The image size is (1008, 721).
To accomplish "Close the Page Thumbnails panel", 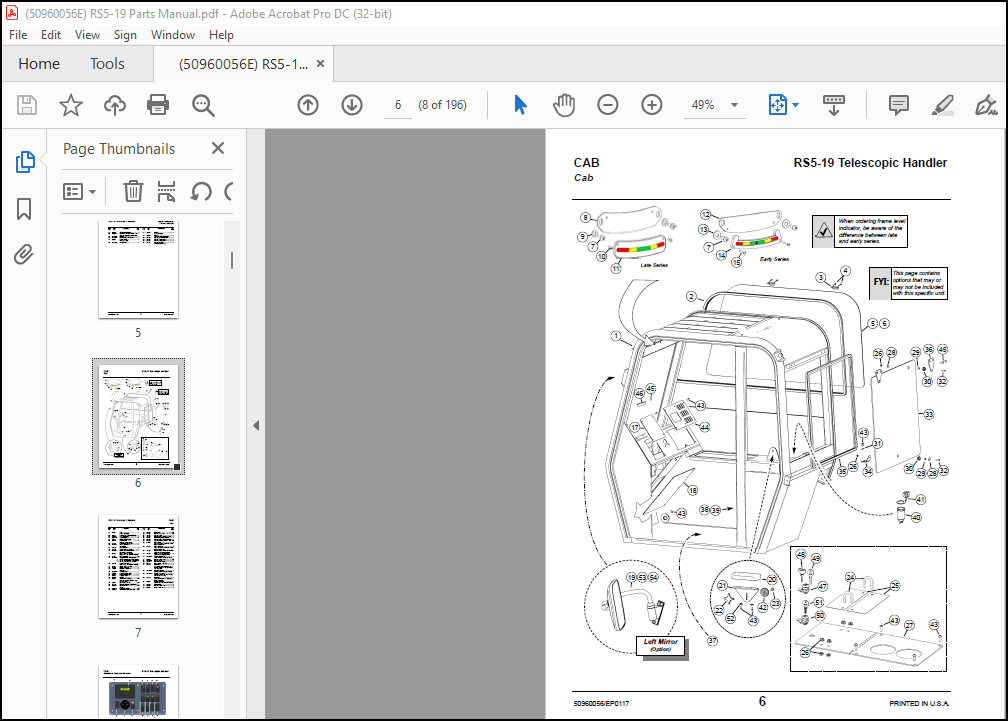I will coord(218,148).
